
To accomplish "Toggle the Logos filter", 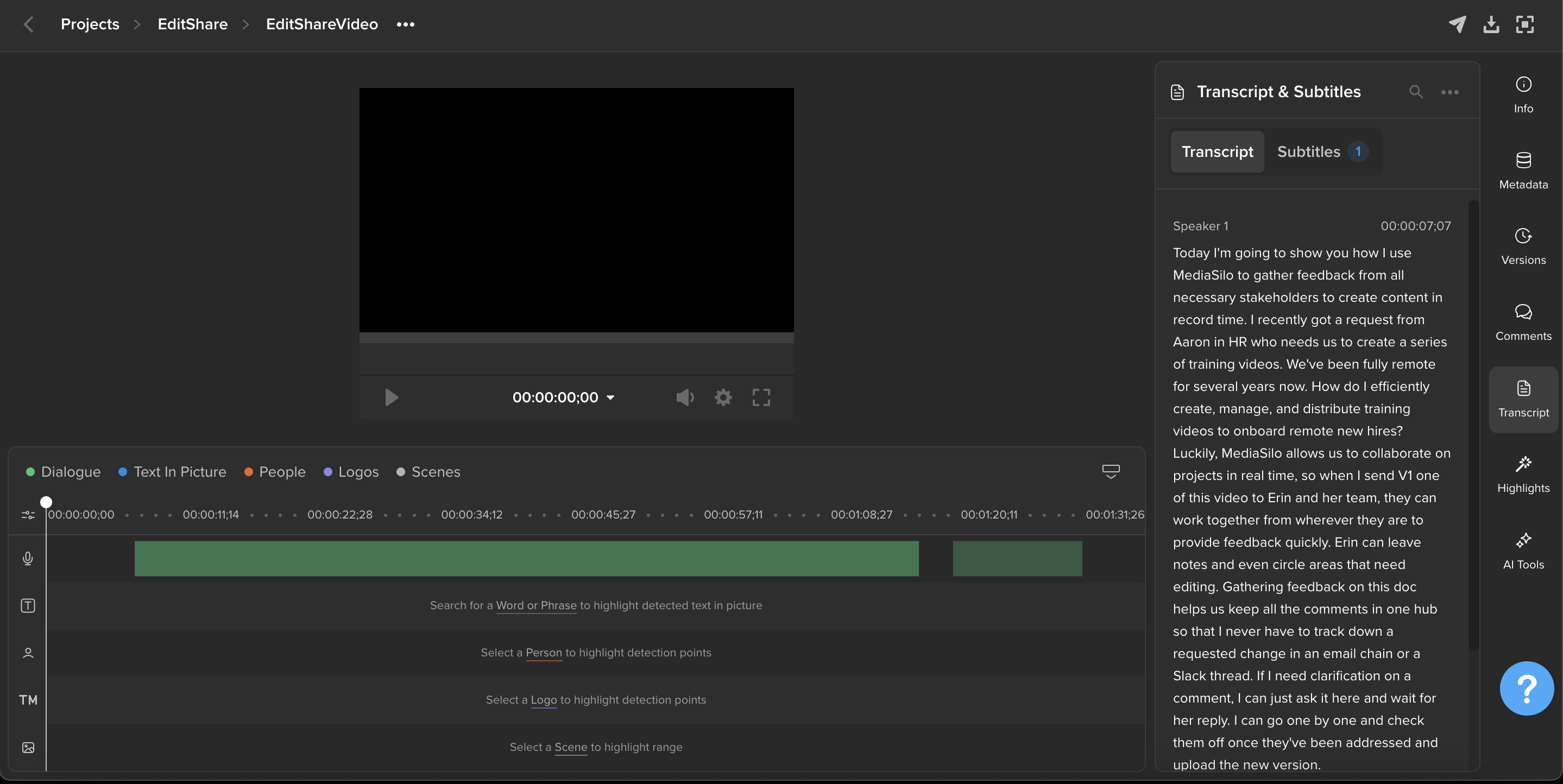I will (351, 471).
